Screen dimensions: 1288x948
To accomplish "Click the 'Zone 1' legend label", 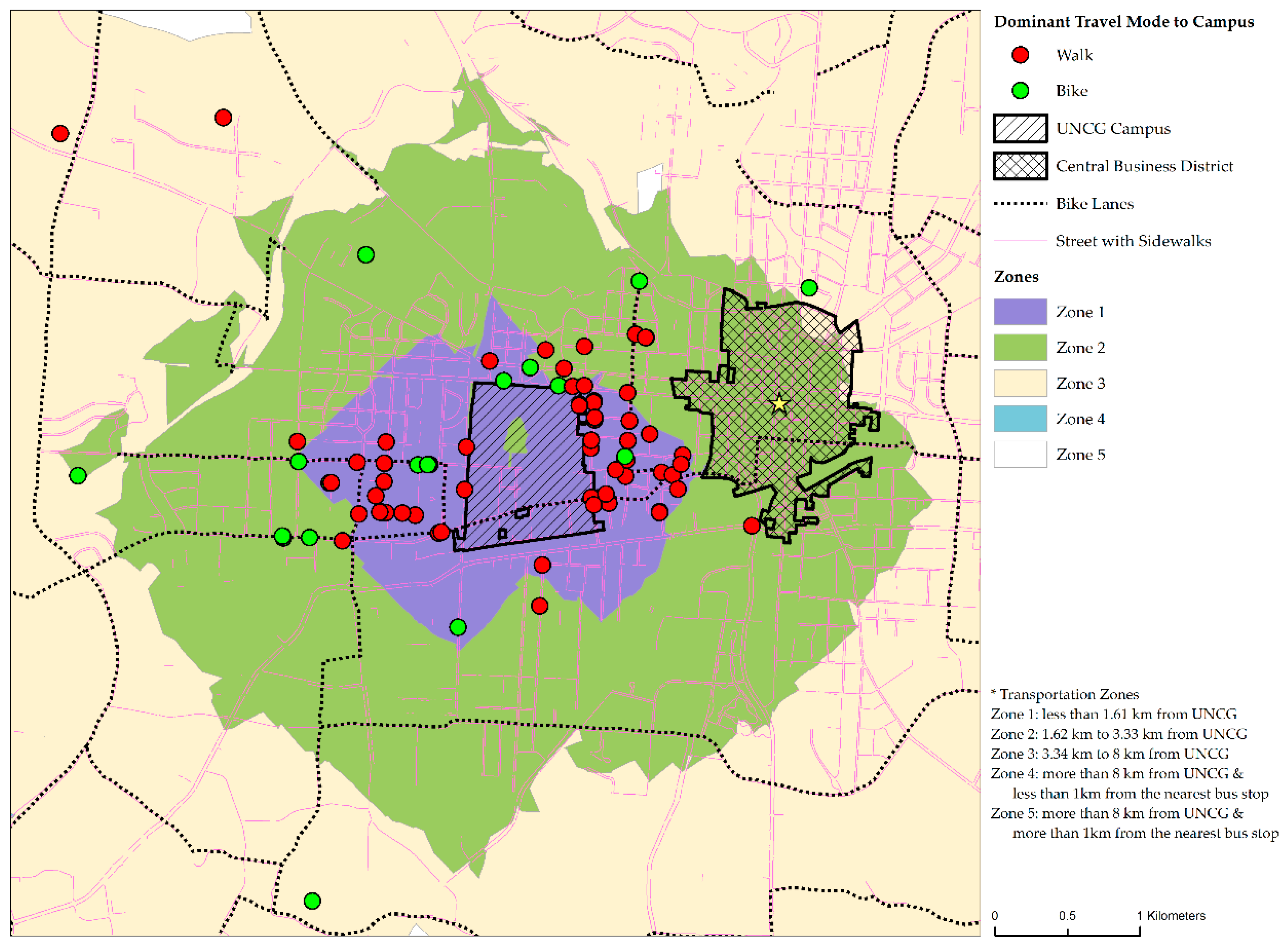I will point(1080,311).
